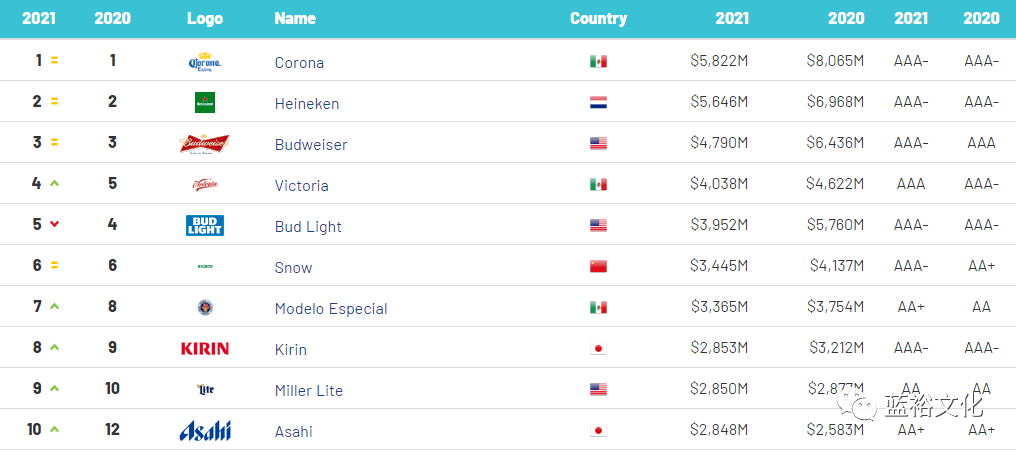Open the Snow brand name link

point(293,268)
